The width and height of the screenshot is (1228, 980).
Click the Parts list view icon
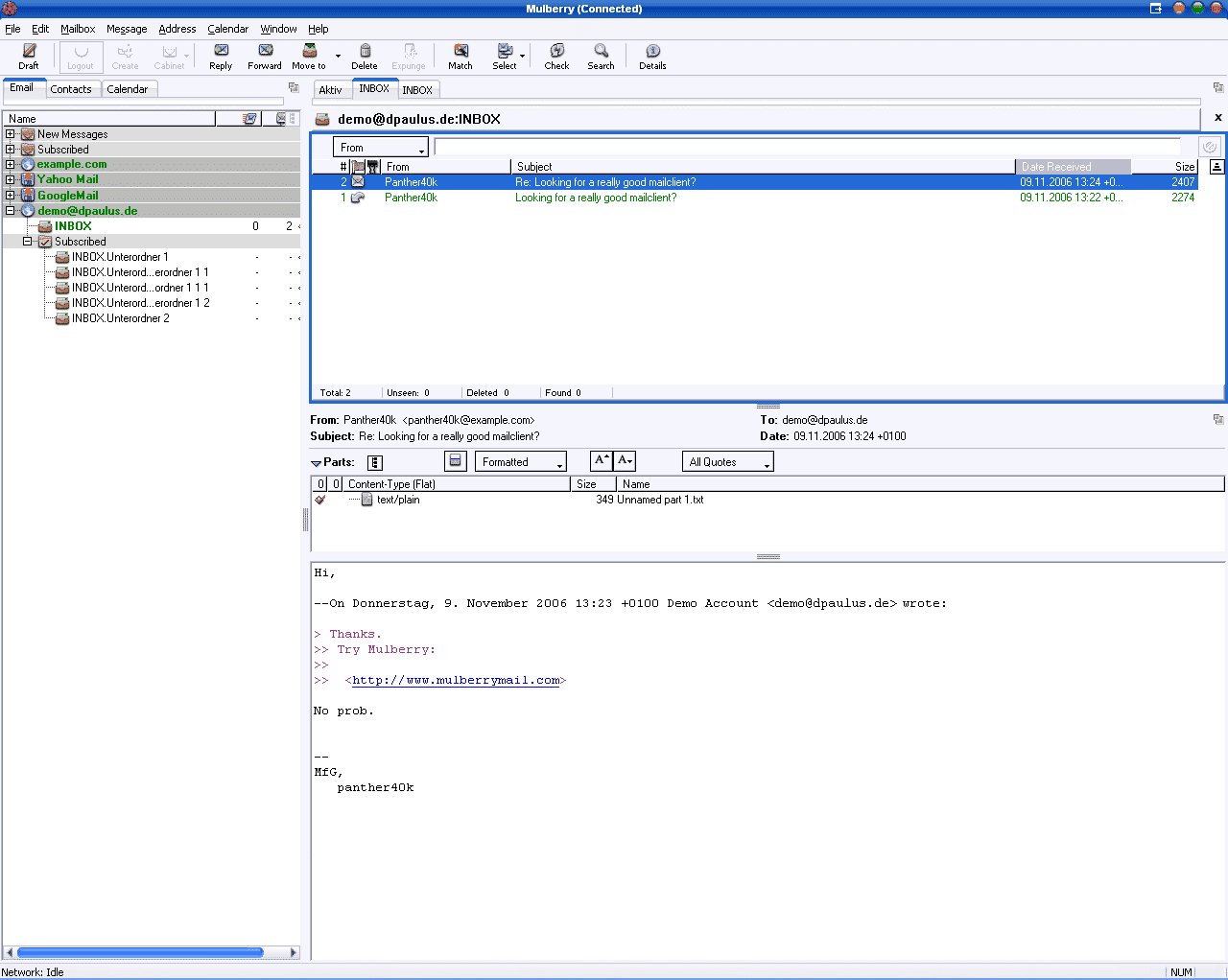(375, 462)
